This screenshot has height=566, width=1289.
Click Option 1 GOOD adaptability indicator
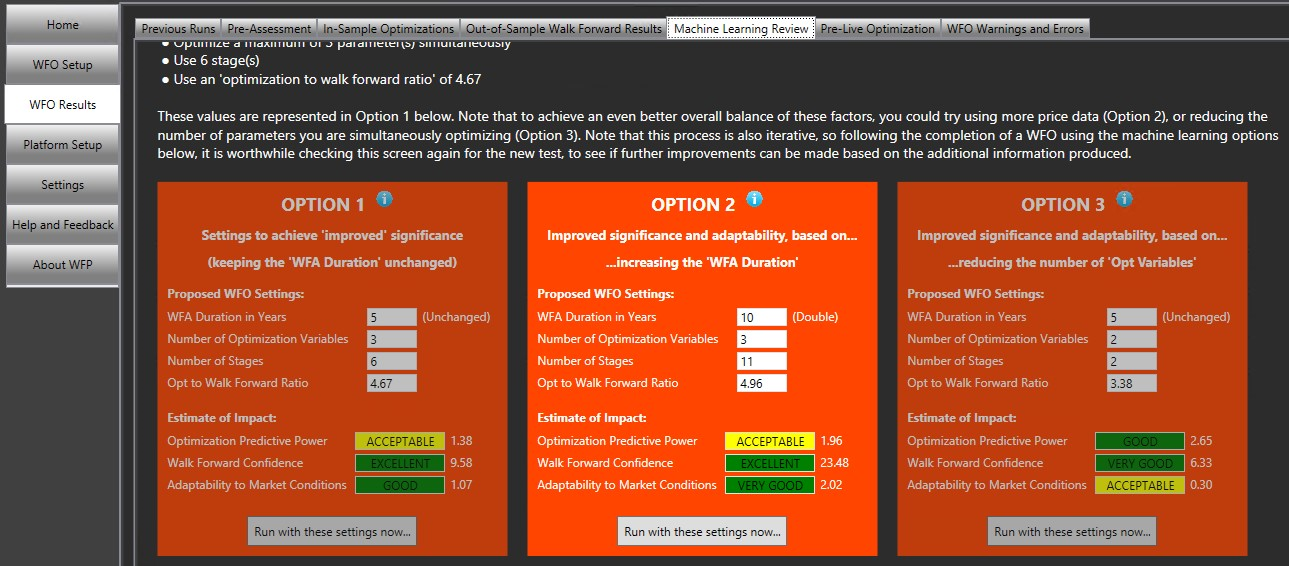coord(400,485)
